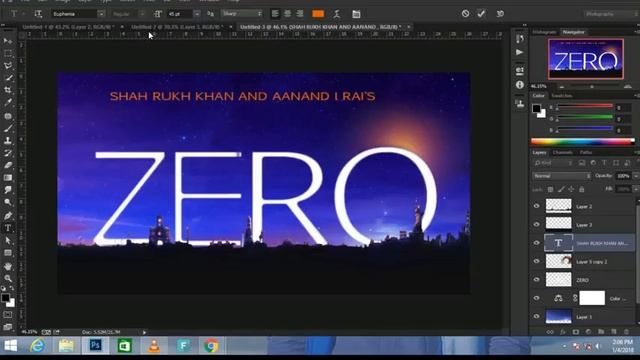Pick a color from the spectrum ramp
The width and height of the screenshot is (640, 360).
583,142
